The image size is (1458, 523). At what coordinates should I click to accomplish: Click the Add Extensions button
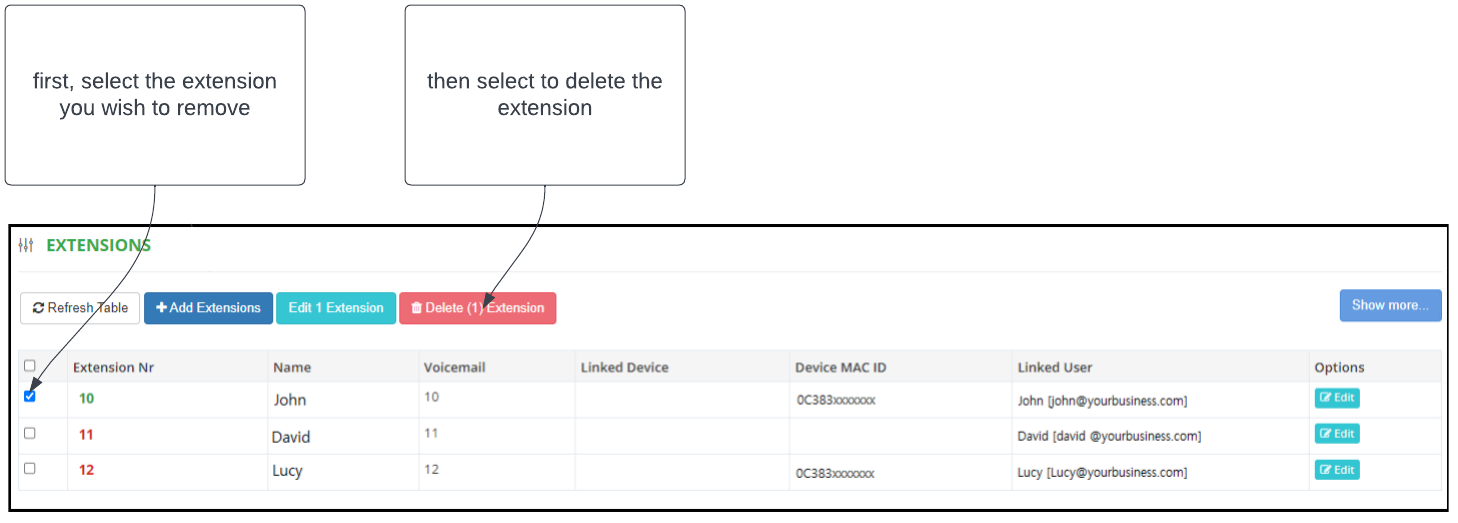point(208,308)
